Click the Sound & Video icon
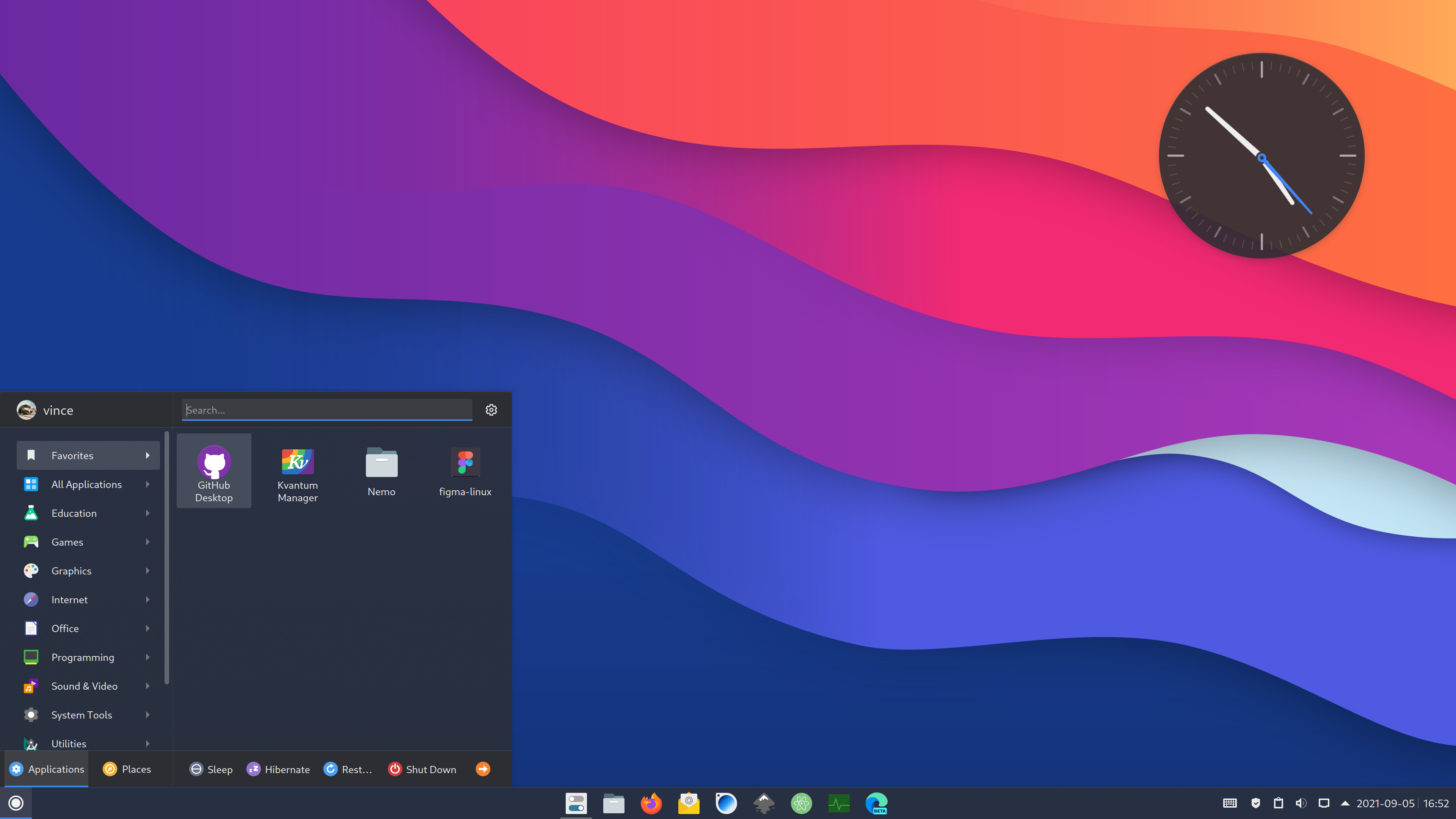 [x=31, y=686]
